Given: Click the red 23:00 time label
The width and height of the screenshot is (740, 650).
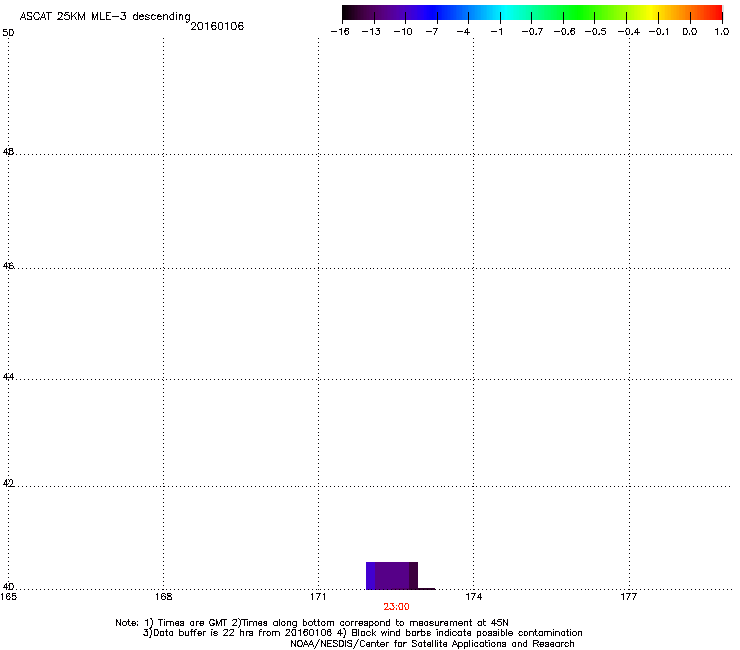Looking at the screenshot, I should pos(396,607).
